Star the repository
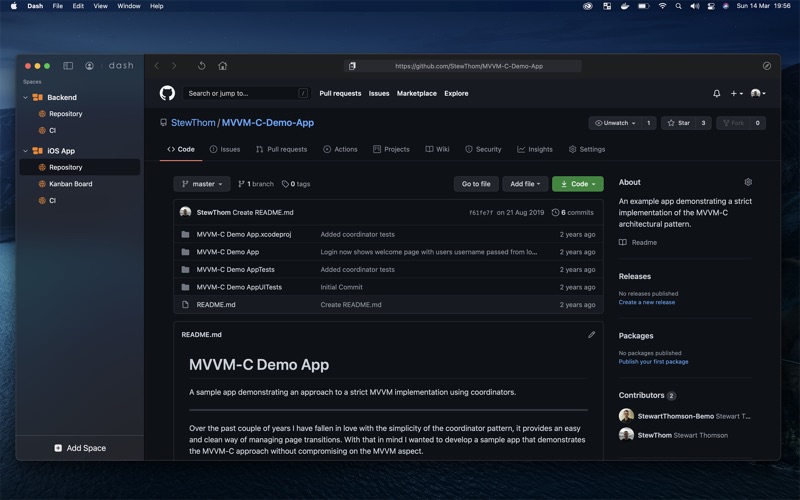 tap(678, 123)
